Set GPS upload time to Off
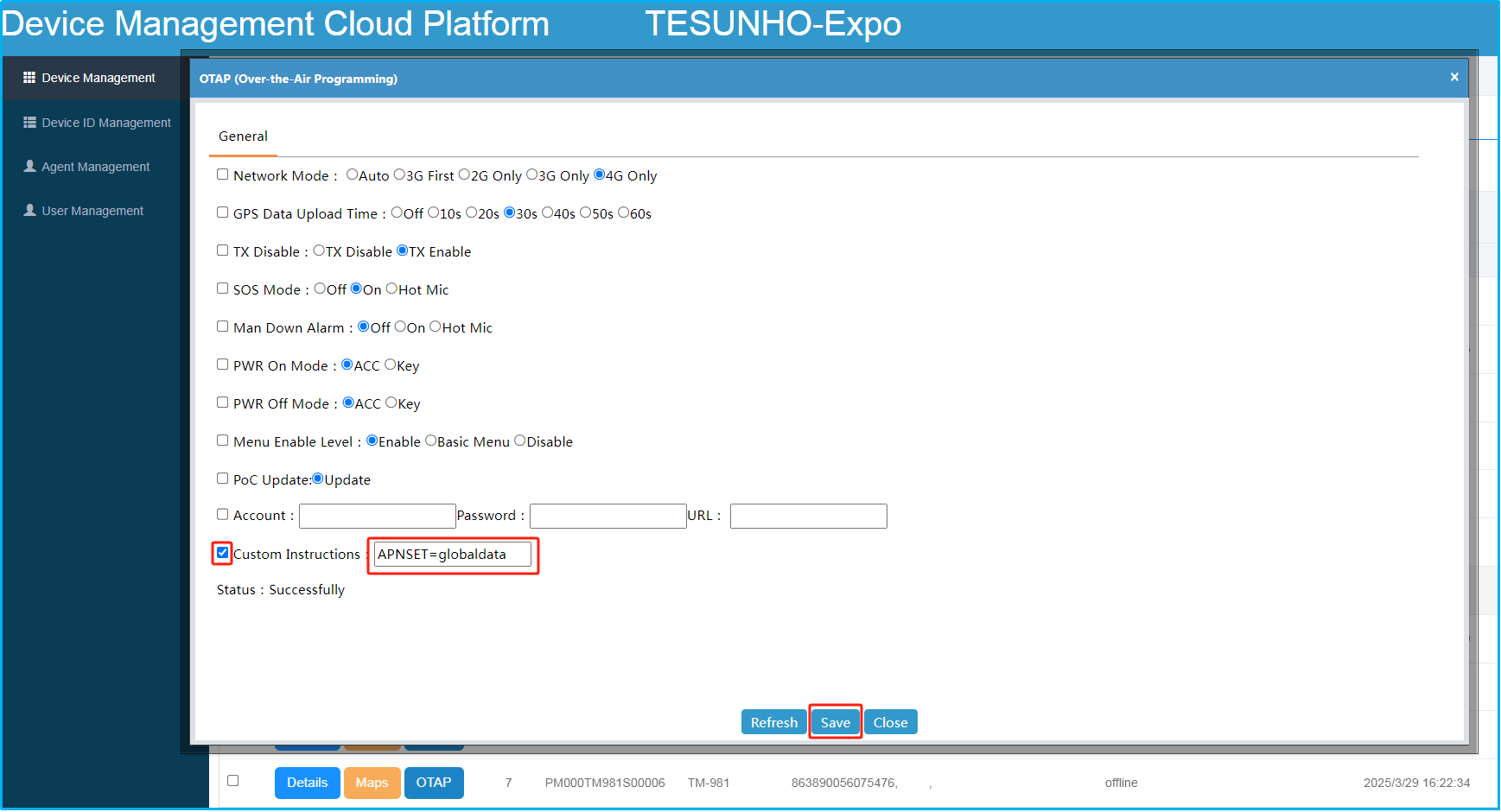Image resolution: width=1501 pixels, height=812 pixels. pyautogui.click(x=397, y=213)
